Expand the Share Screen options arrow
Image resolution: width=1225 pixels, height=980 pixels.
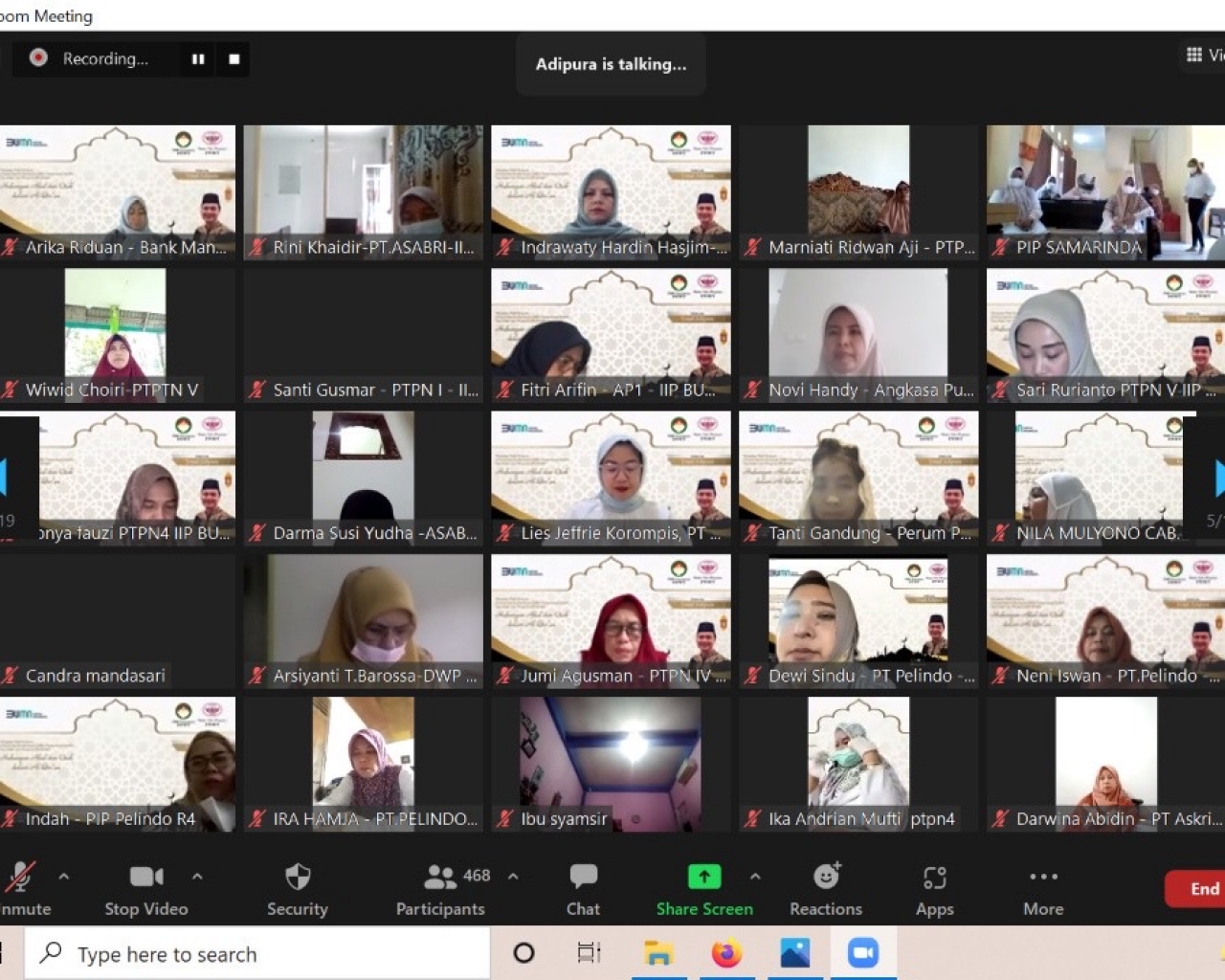pos(755,876)
